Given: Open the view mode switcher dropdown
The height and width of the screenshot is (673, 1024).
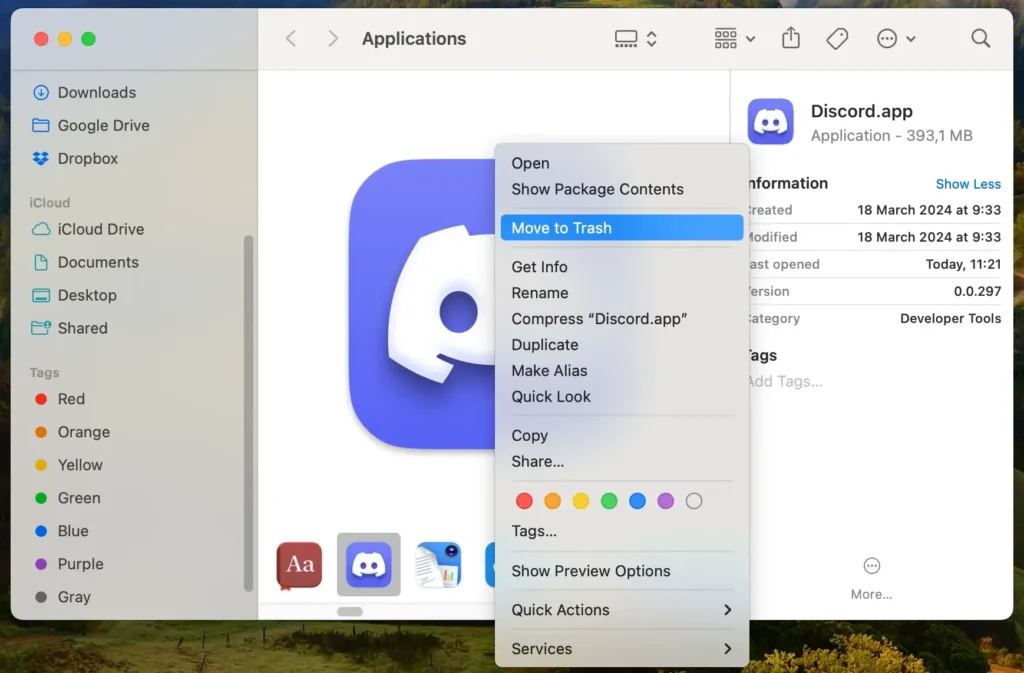Looking at the screenshot, I should [x=635, y=39].
